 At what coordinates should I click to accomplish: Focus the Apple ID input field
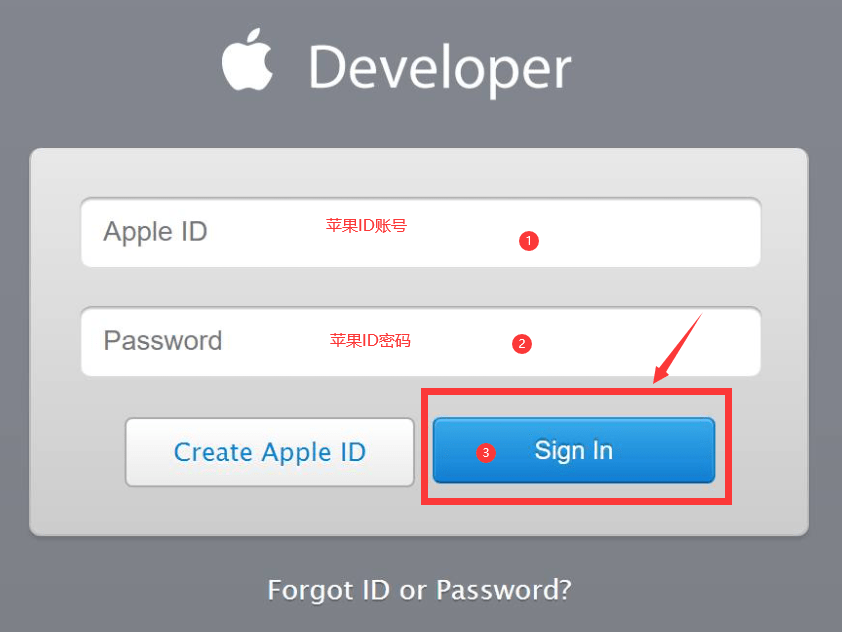point(420,233)
